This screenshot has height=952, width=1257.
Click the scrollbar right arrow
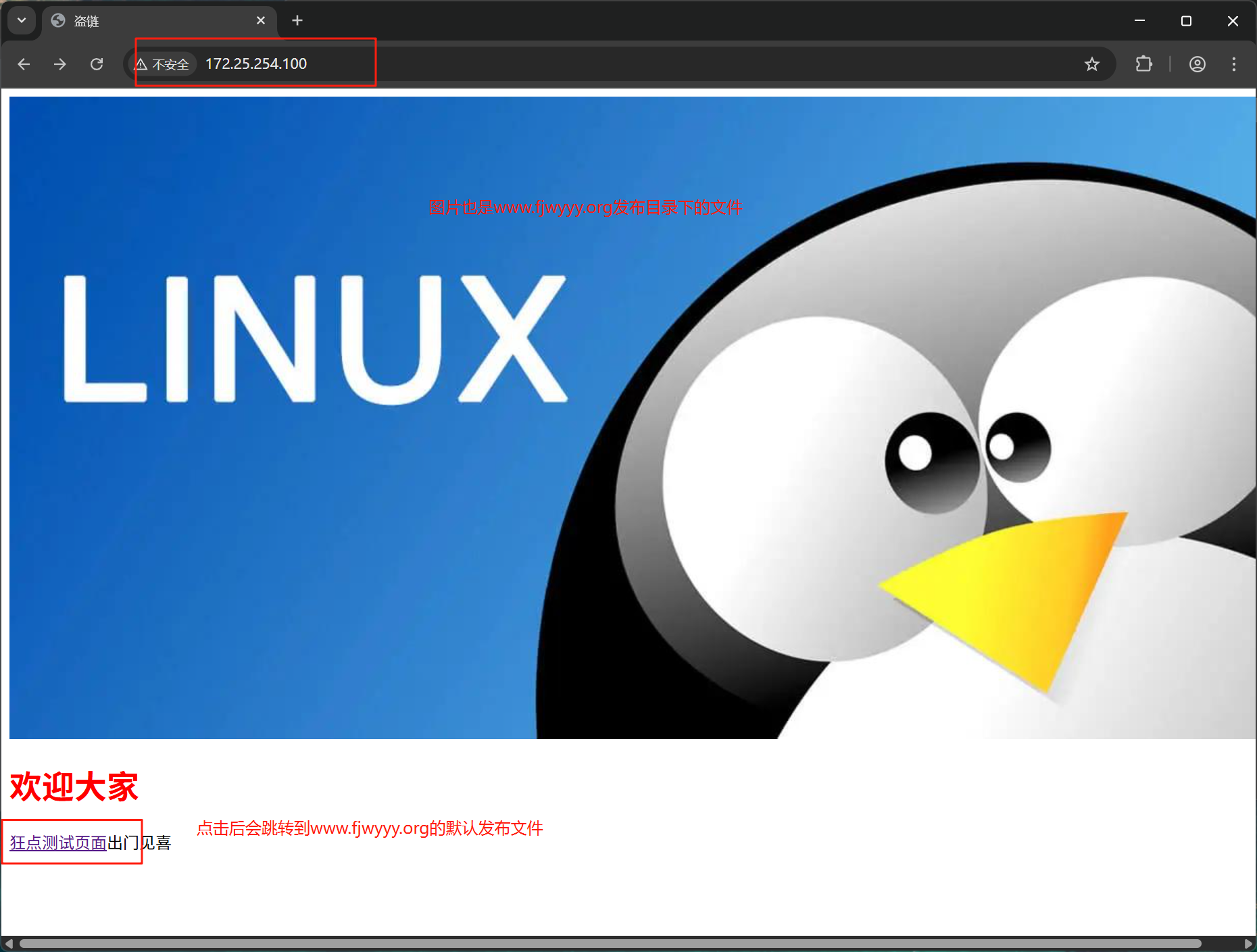(1248, 944)
